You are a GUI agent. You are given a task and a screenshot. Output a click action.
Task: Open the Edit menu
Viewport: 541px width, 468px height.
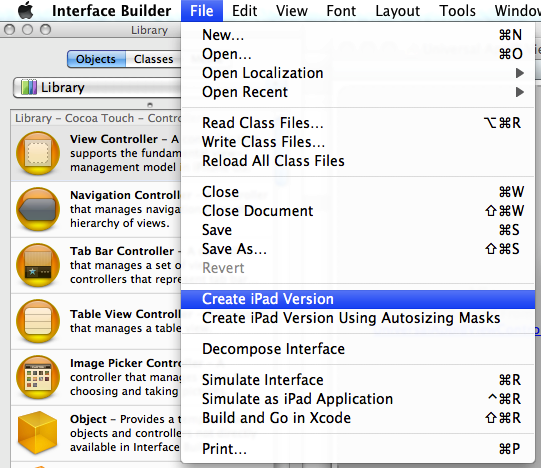tap(245, 11)
